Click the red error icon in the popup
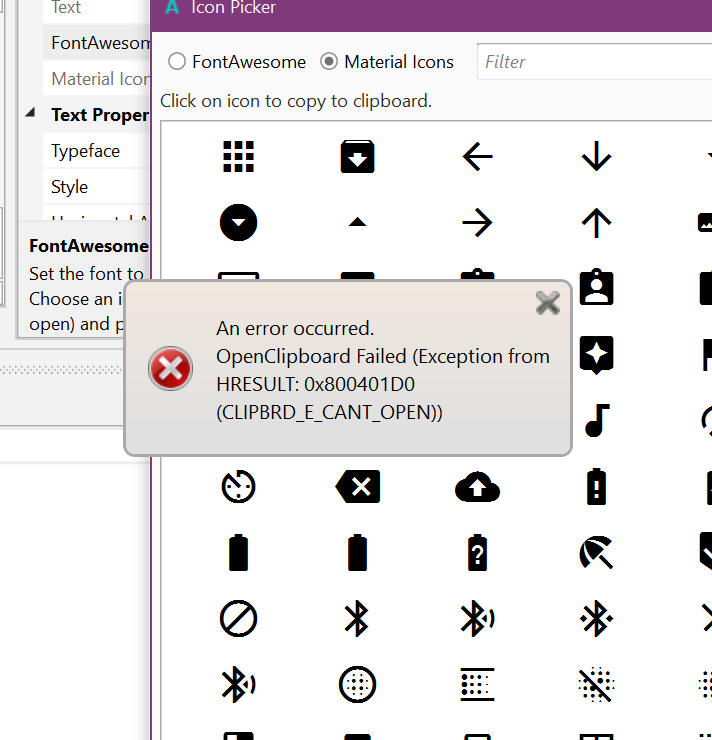 170,369
